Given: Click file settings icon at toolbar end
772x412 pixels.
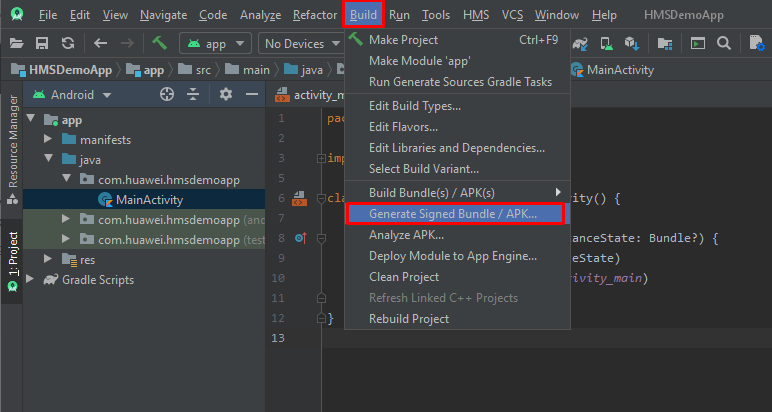Looking at the screenshot, I should [x=757, y=43].
